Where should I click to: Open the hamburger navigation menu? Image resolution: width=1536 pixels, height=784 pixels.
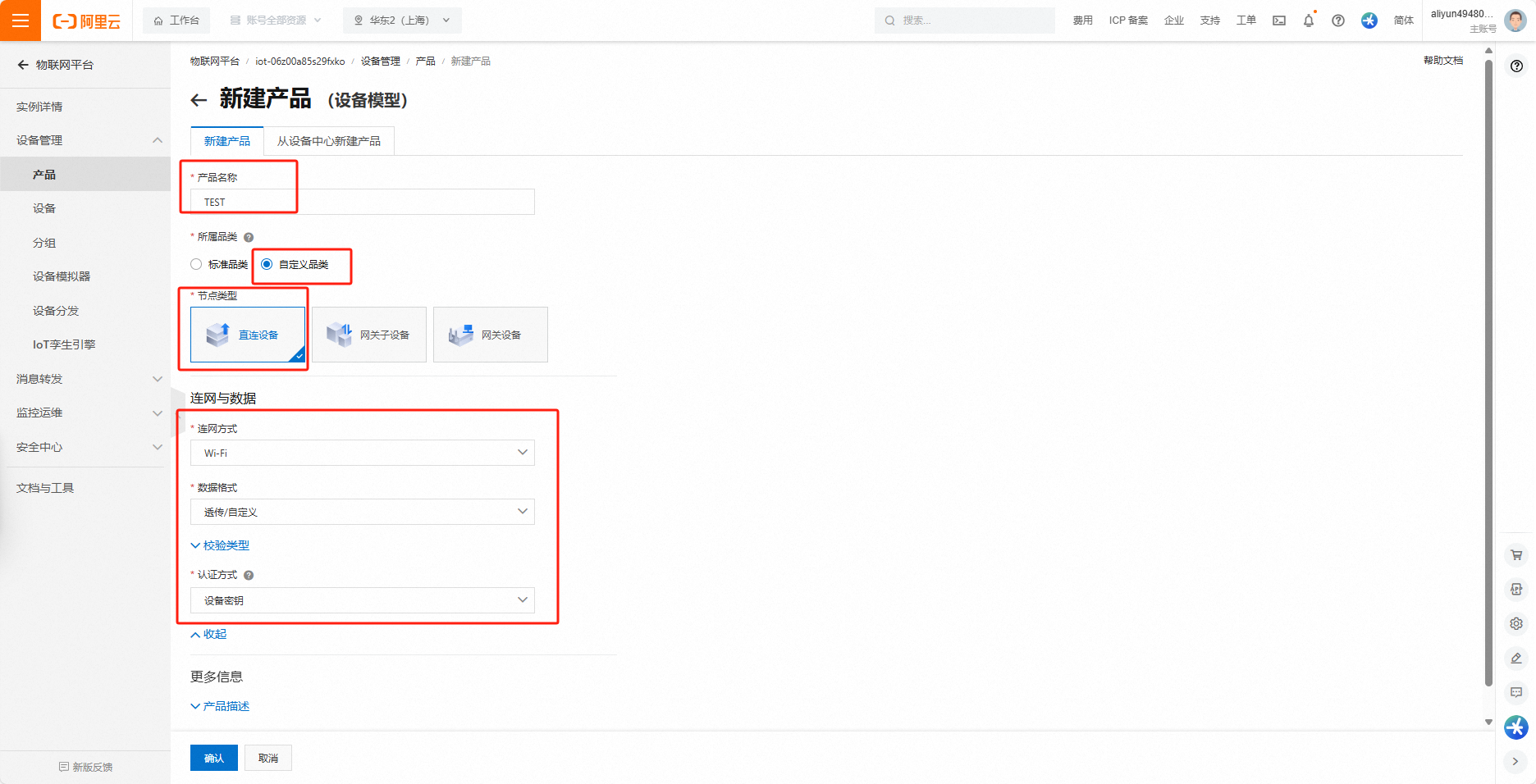pyautogui.click(x=21, y=21)
